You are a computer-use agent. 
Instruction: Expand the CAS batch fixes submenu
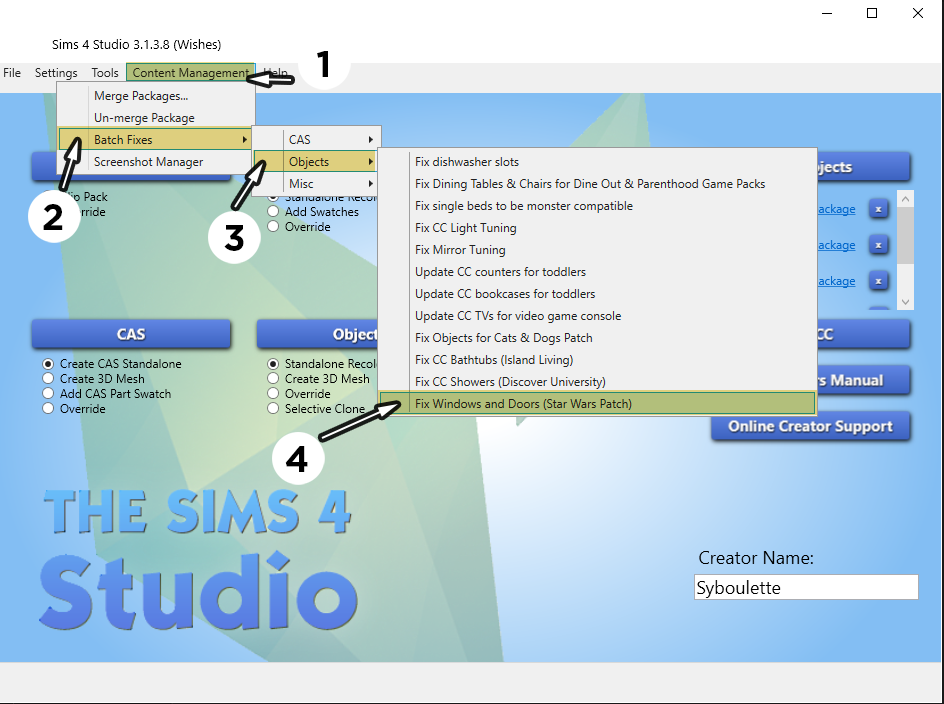[x=317, y=140]
